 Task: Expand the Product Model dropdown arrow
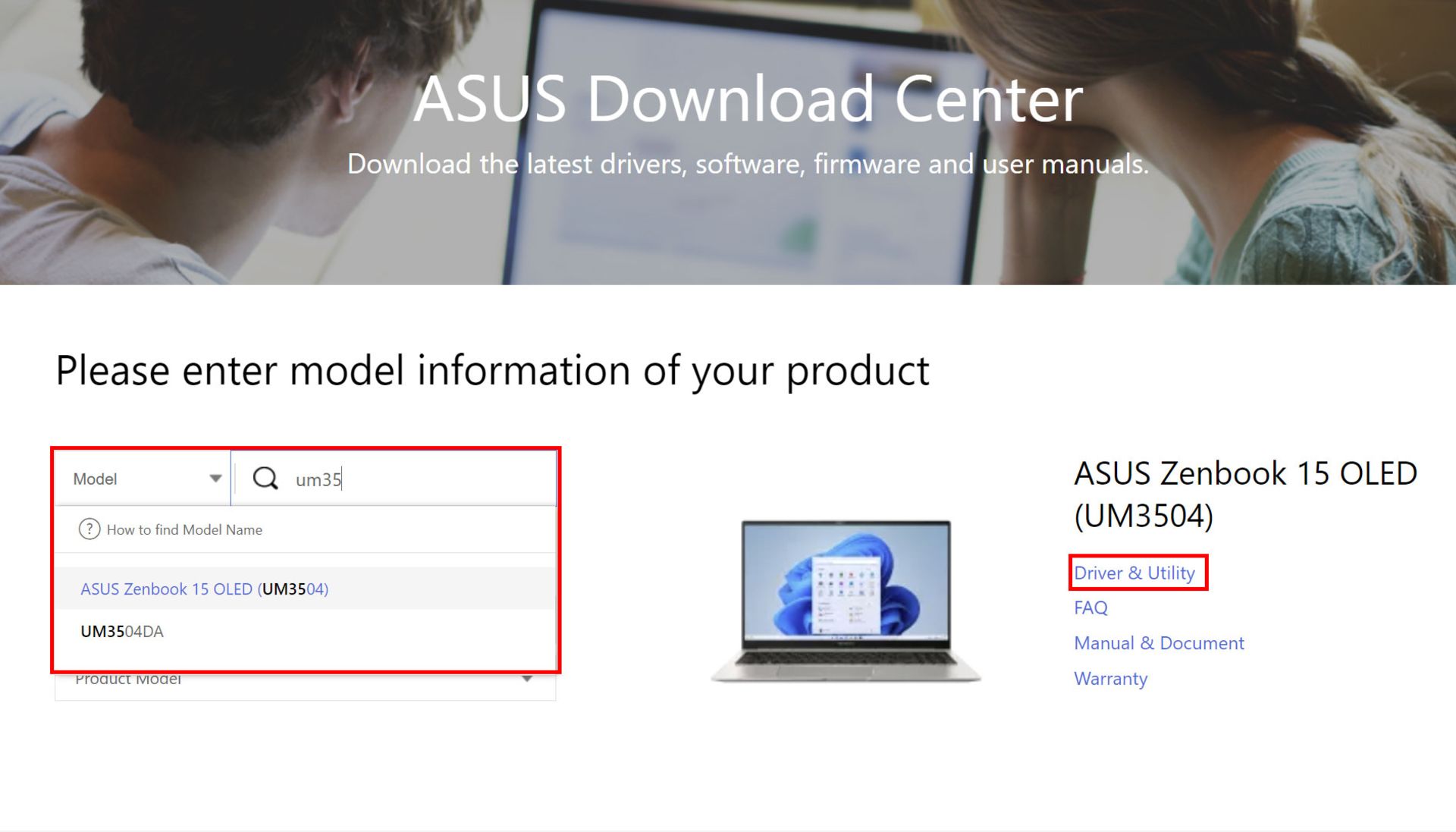pos(527,680)
